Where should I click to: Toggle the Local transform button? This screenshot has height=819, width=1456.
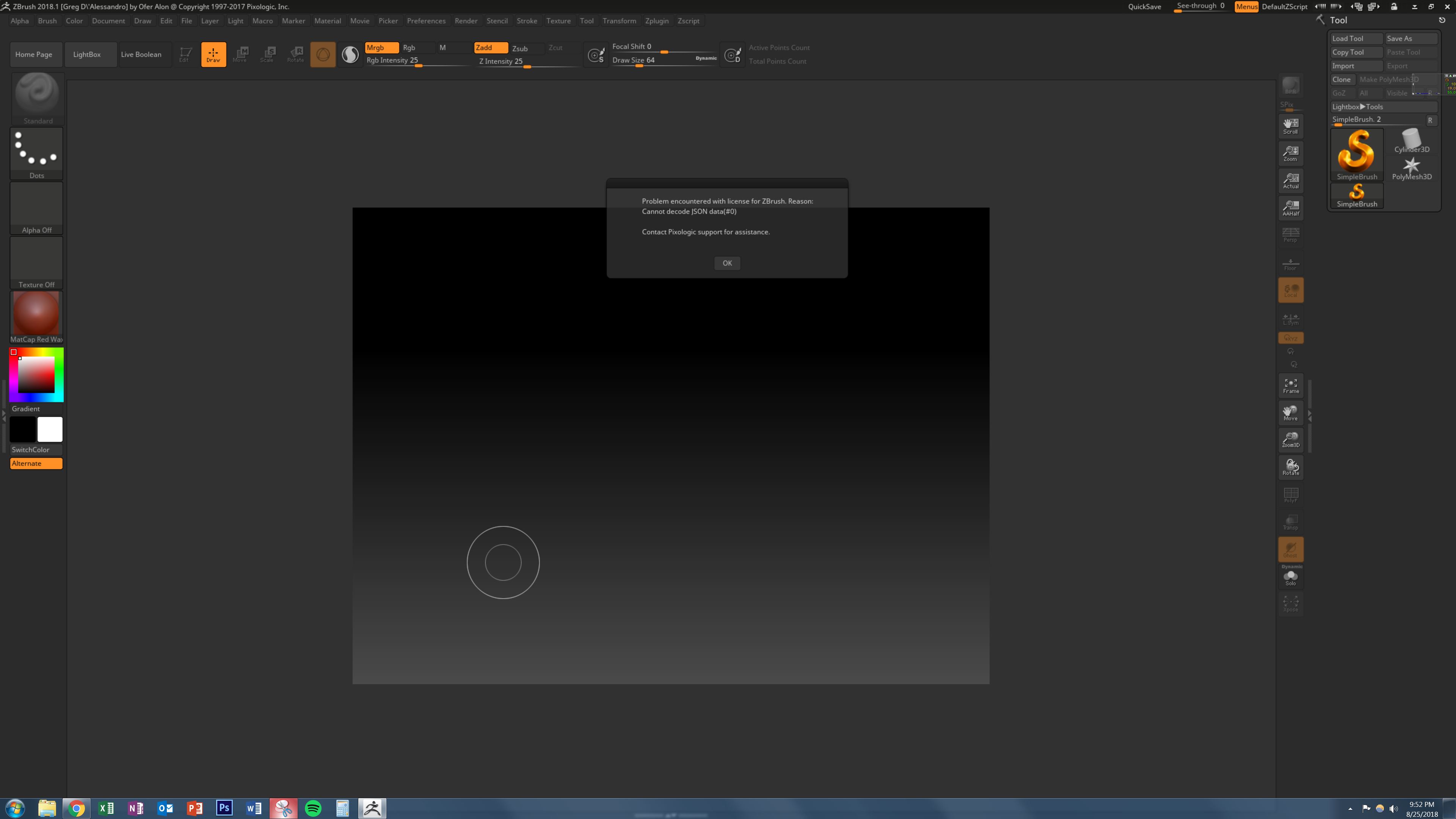[1290, 290]
